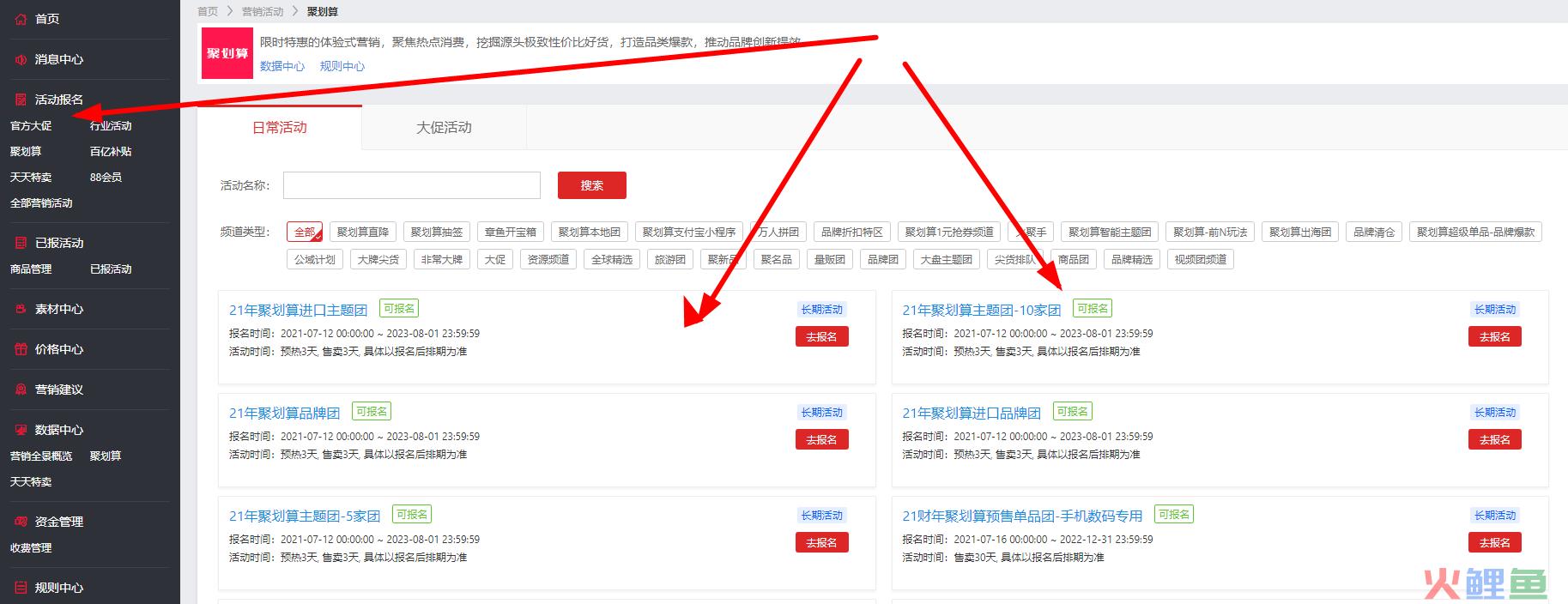Open 营销全景概览 in sidebar
Viewport: 1568px width, 604px height.
[x=41, y=456]
